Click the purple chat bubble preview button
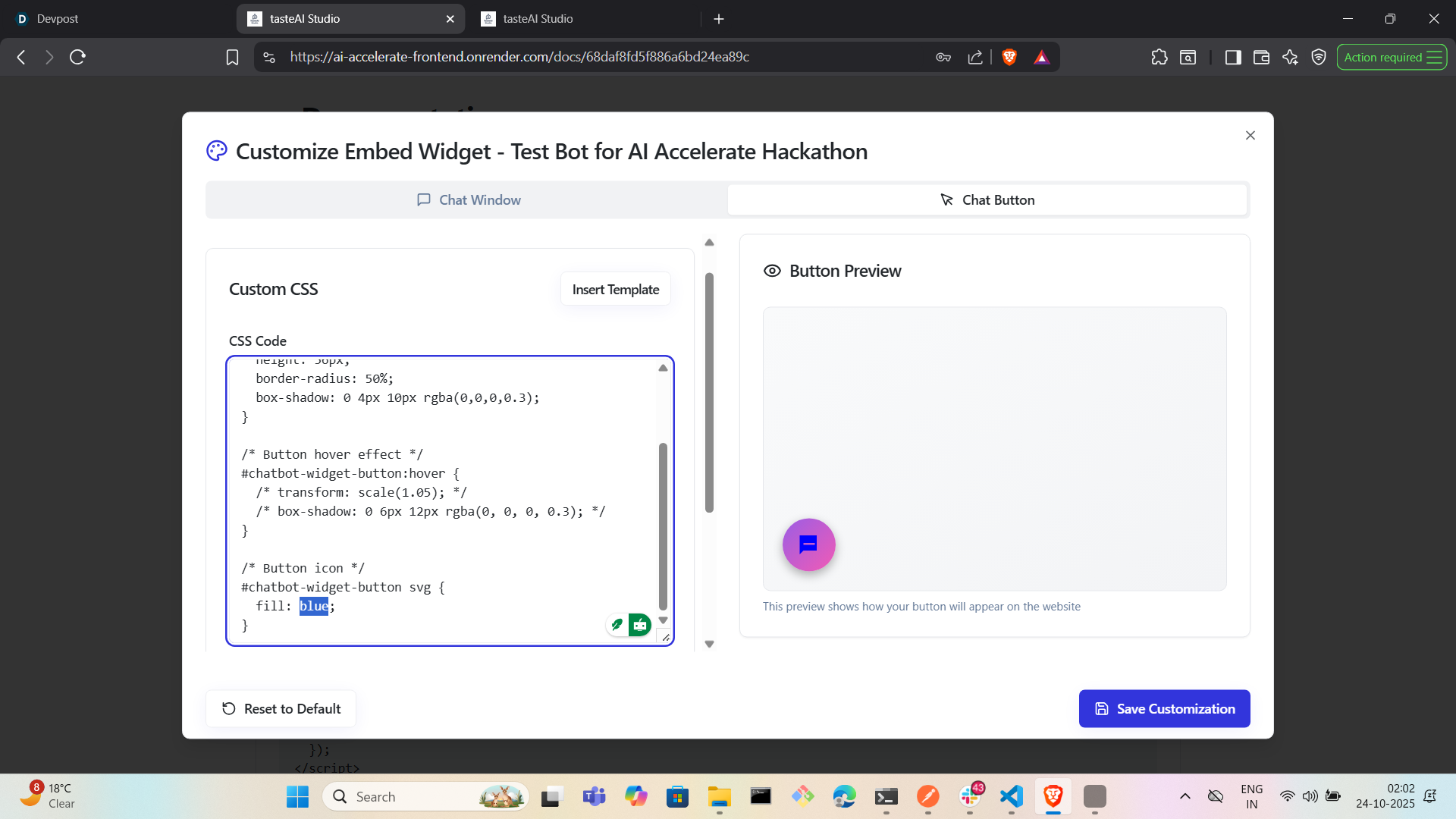This screenshot has width=1456, height=819. tap(808, 544)
